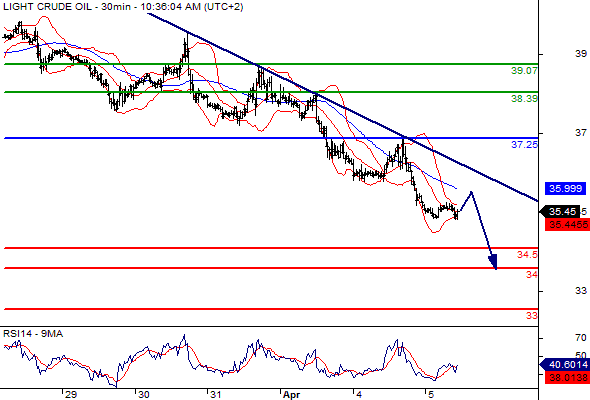This screenshot has width=590, height=400.
Task: Click the 39.07 resistance level label
Action: [x=524, y=70]
